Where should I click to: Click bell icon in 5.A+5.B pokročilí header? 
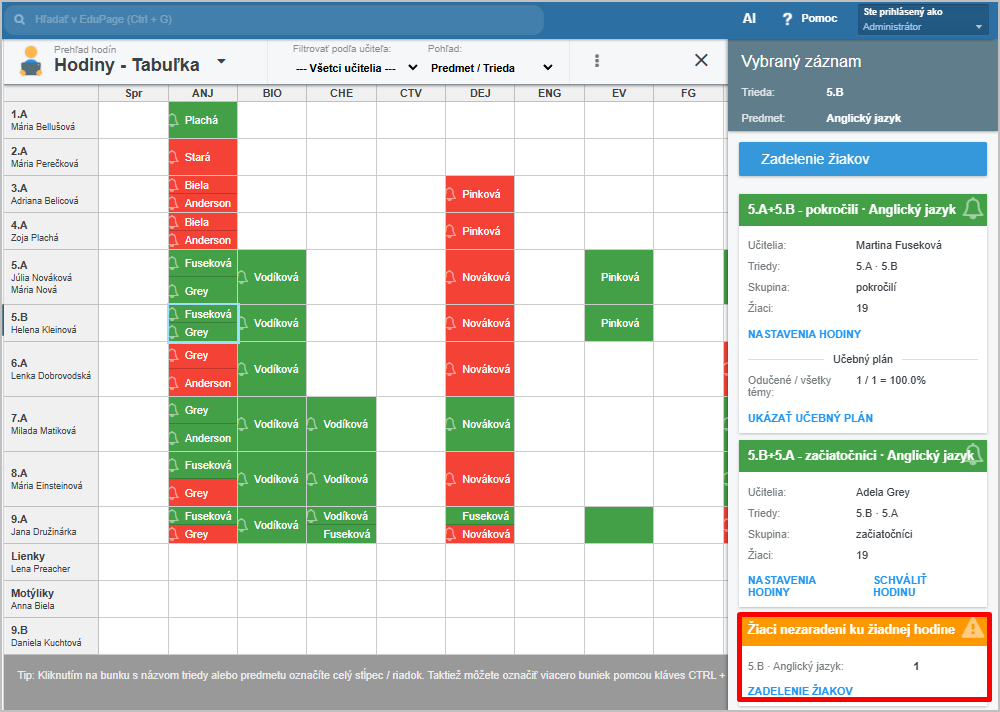click(x=972, y=209)
